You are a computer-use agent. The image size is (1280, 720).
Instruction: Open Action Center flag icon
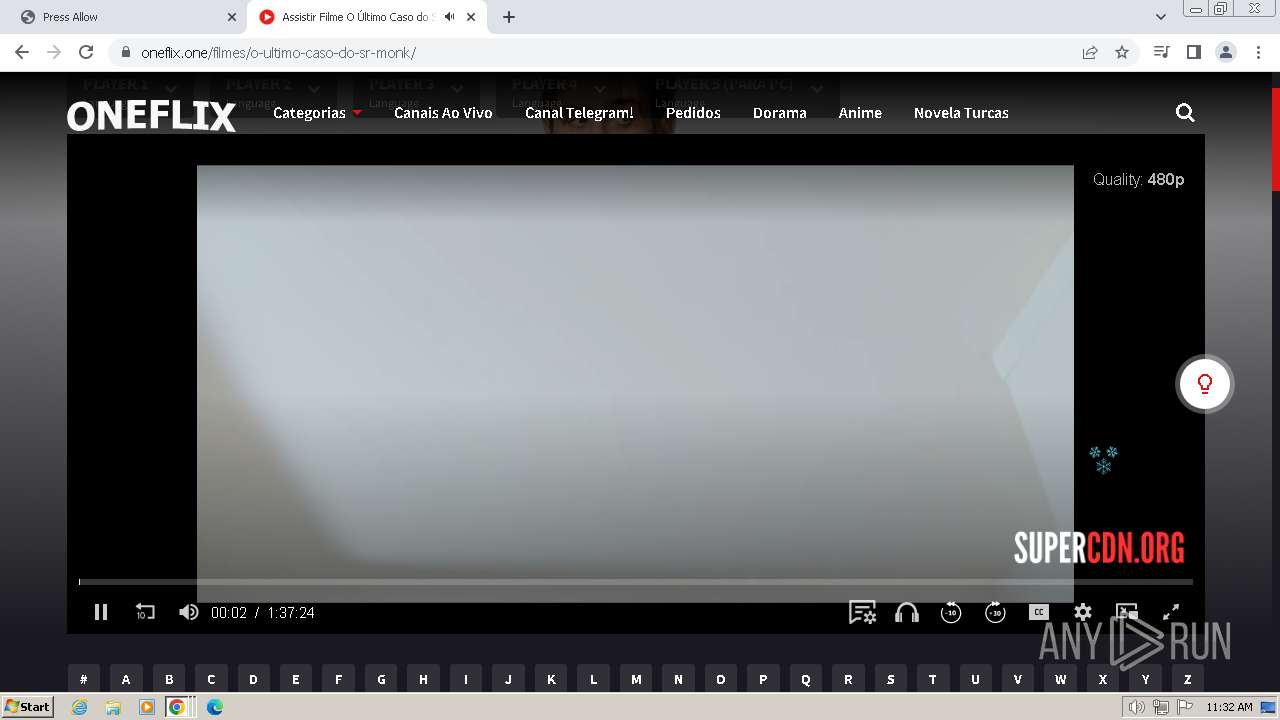(x=1185, y=707)
